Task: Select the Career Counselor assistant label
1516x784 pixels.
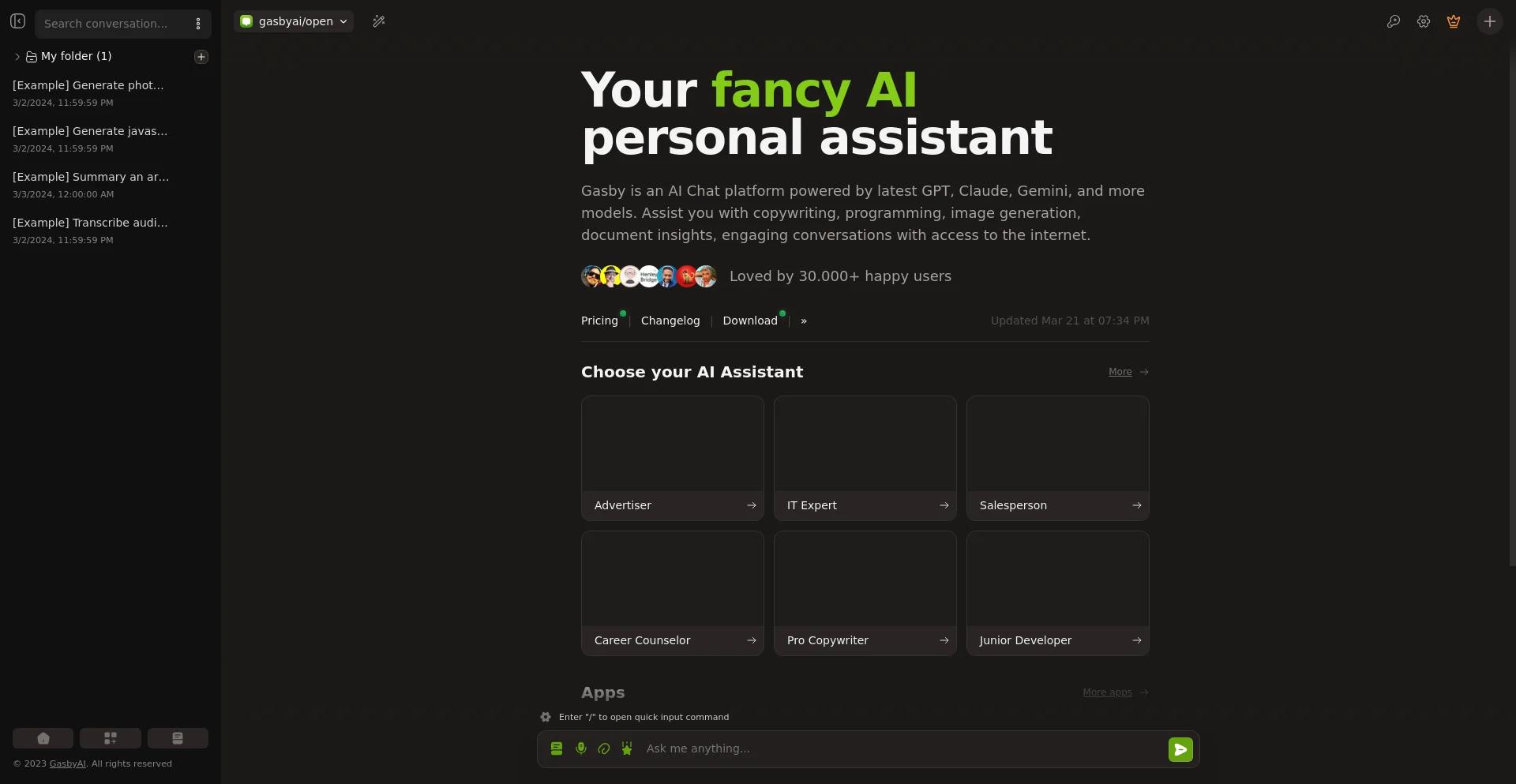Action: pyautogui.click(x=642, y=640)
